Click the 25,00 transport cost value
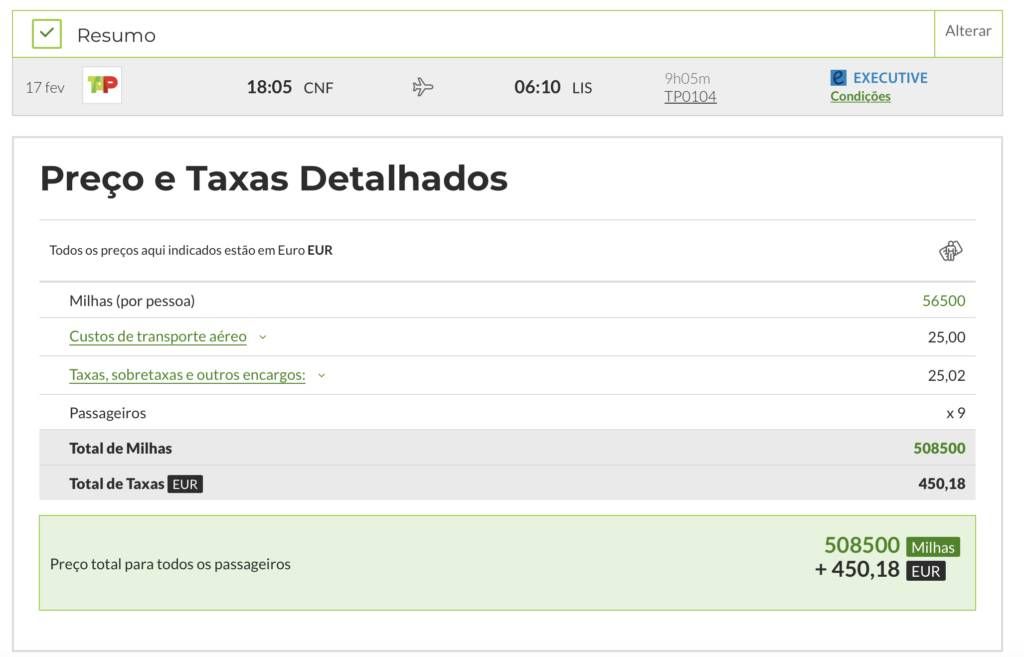Screen dimensions: 1024x657 pyautogui.click(x=946, y=337)
